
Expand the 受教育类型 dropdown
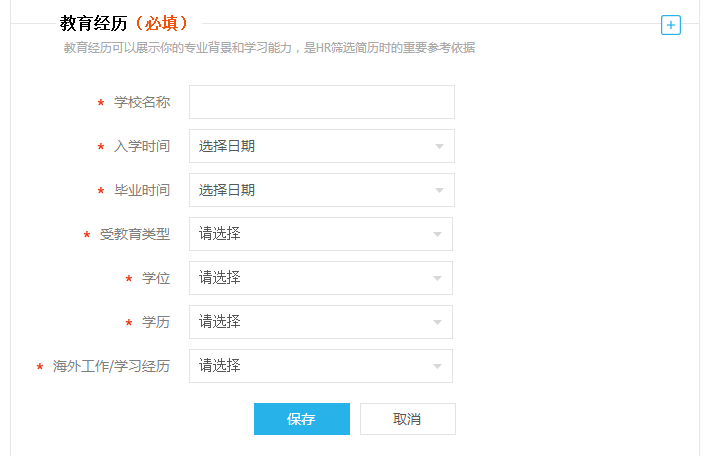coord(321,234)
